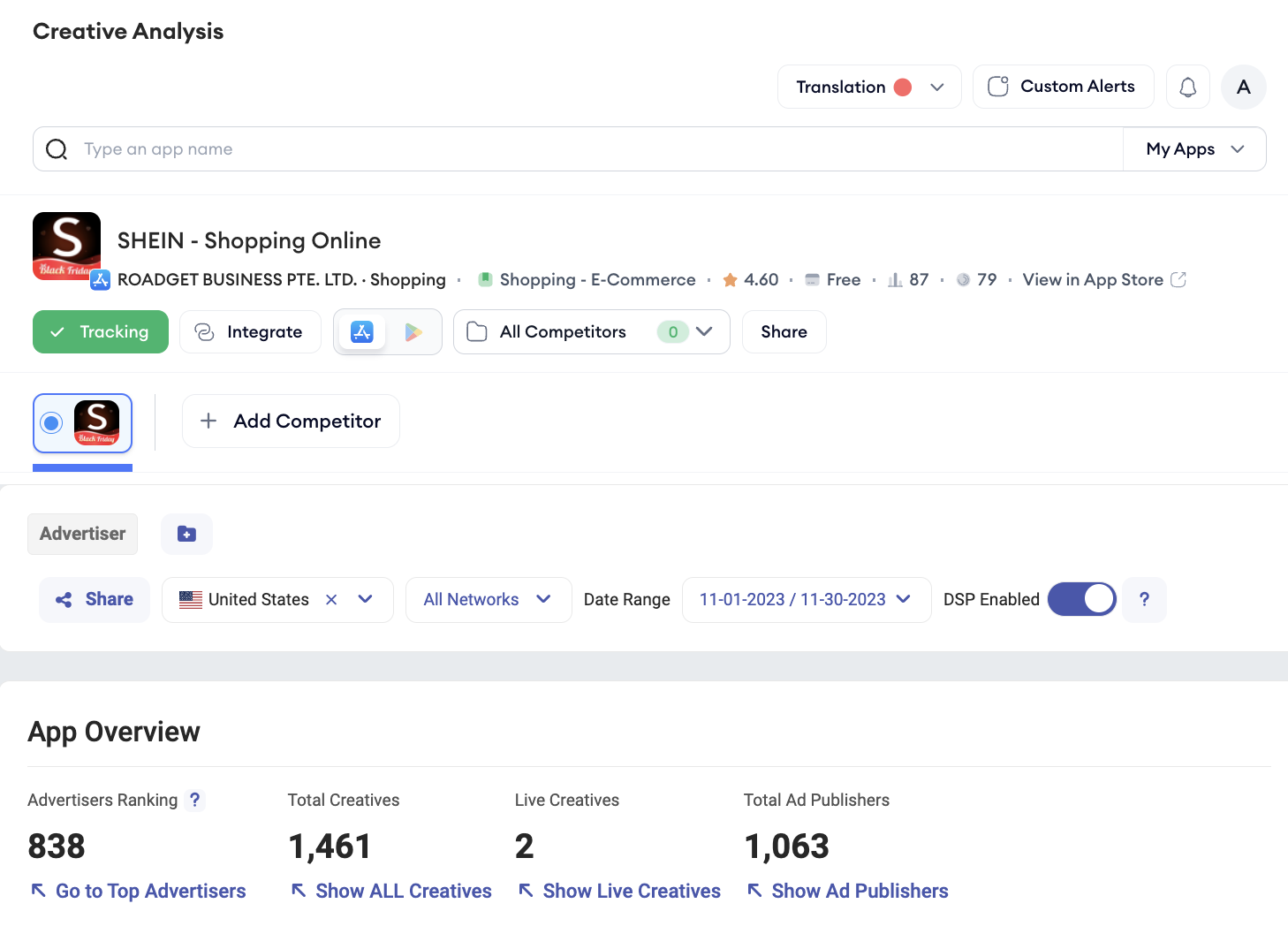
Task: Switch to the Advertiser tab
Action: [83, 534]
